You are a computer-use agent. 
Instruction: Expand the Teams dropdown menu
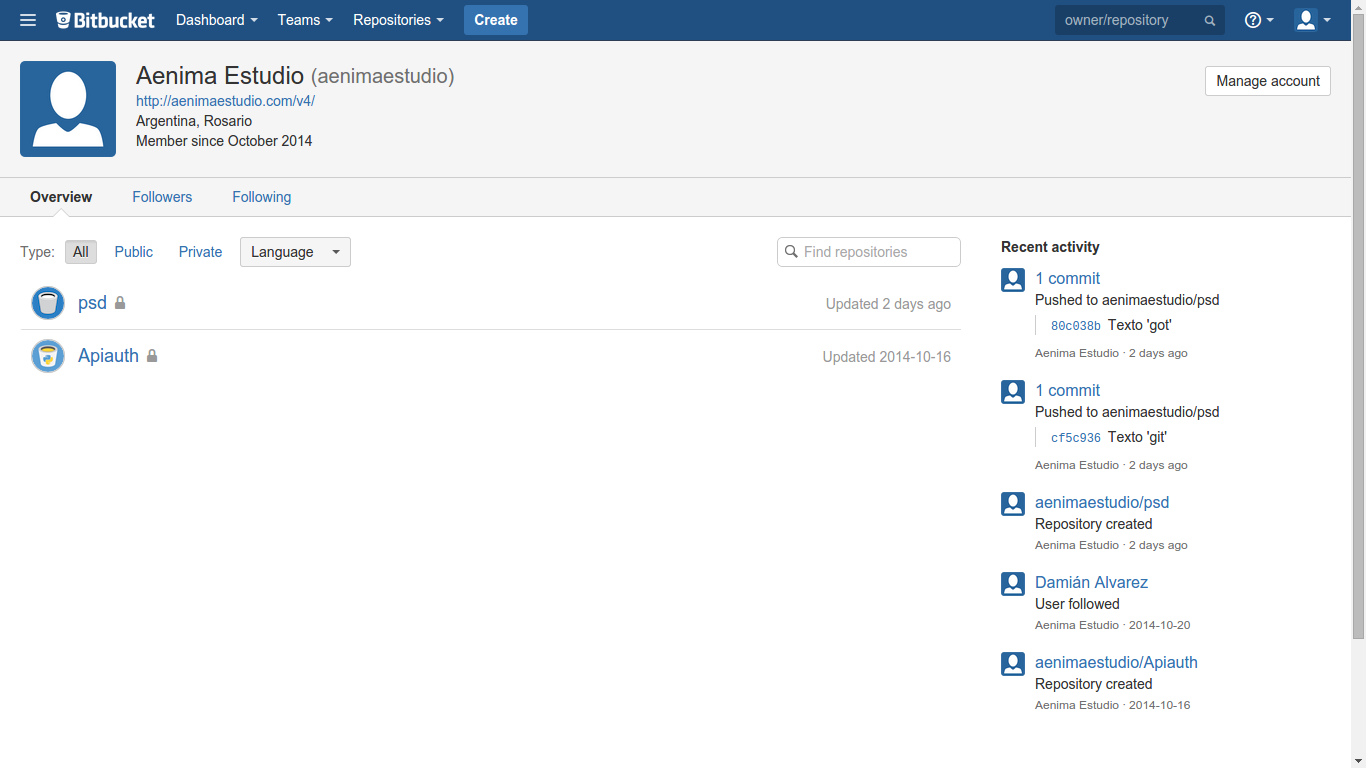click(x=305, y=20)
